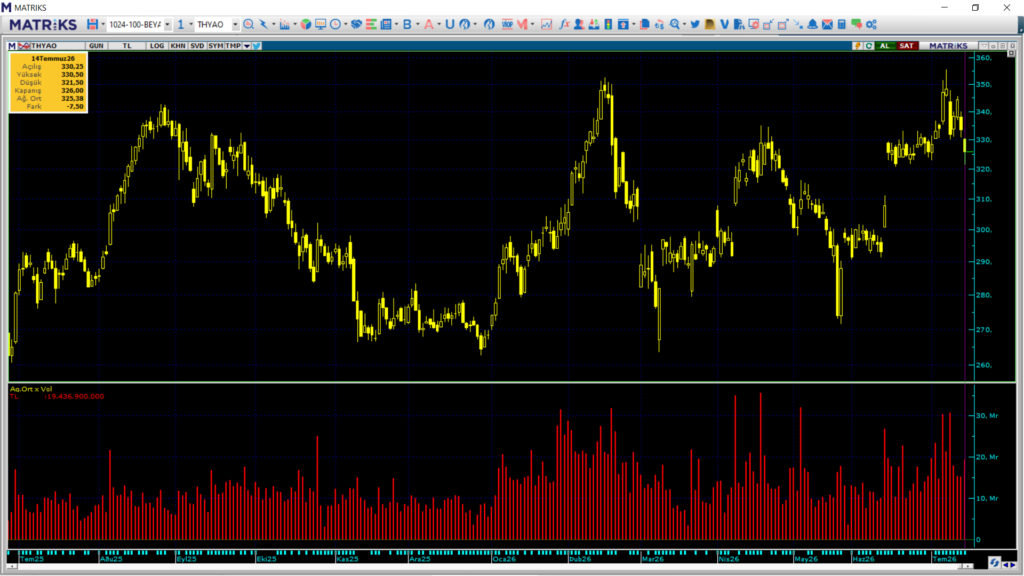Open the calculator tool icon
Viewport: 1024px width, 576px height.
pyautogui.click(x=842, y=24)
